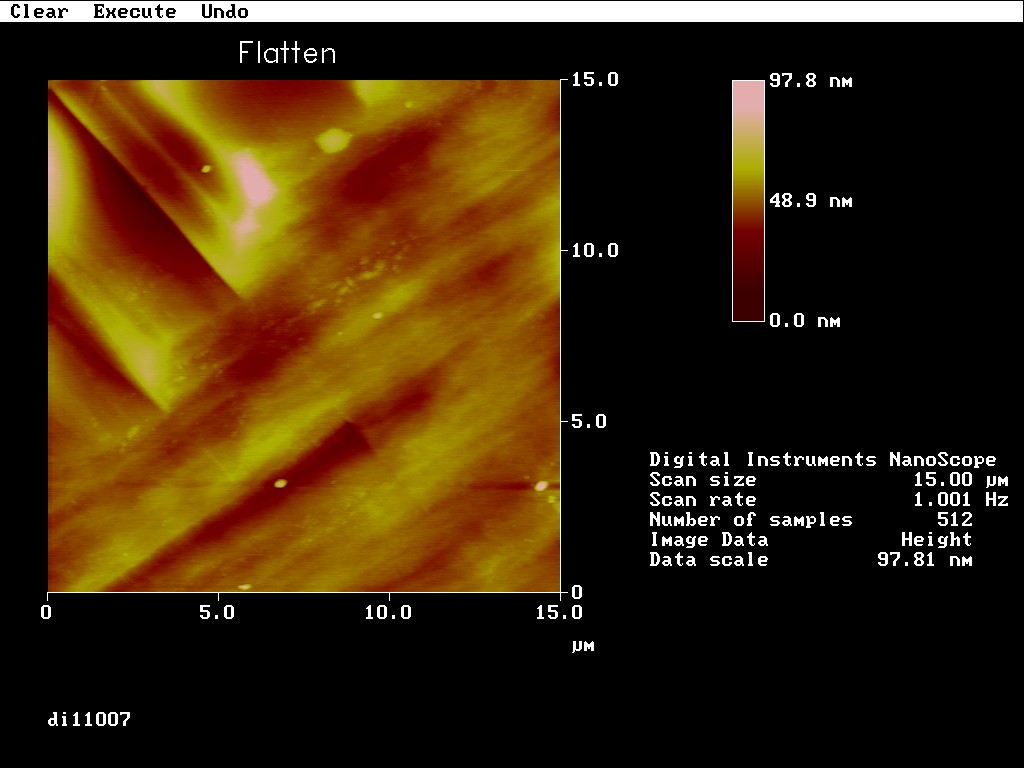Click the 0.0 nm color scale label
The image size is (1024, 768).
[804, 321]
